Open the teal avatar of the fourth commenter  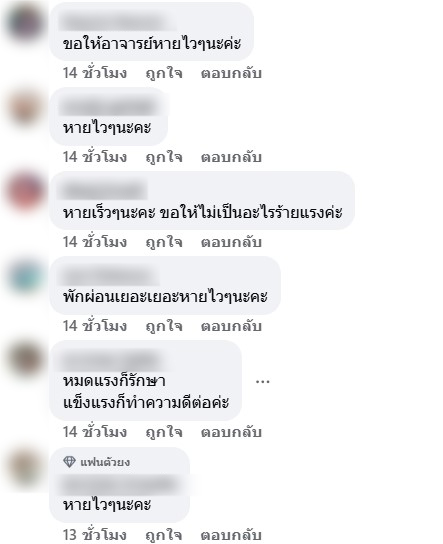click(24, 277)
